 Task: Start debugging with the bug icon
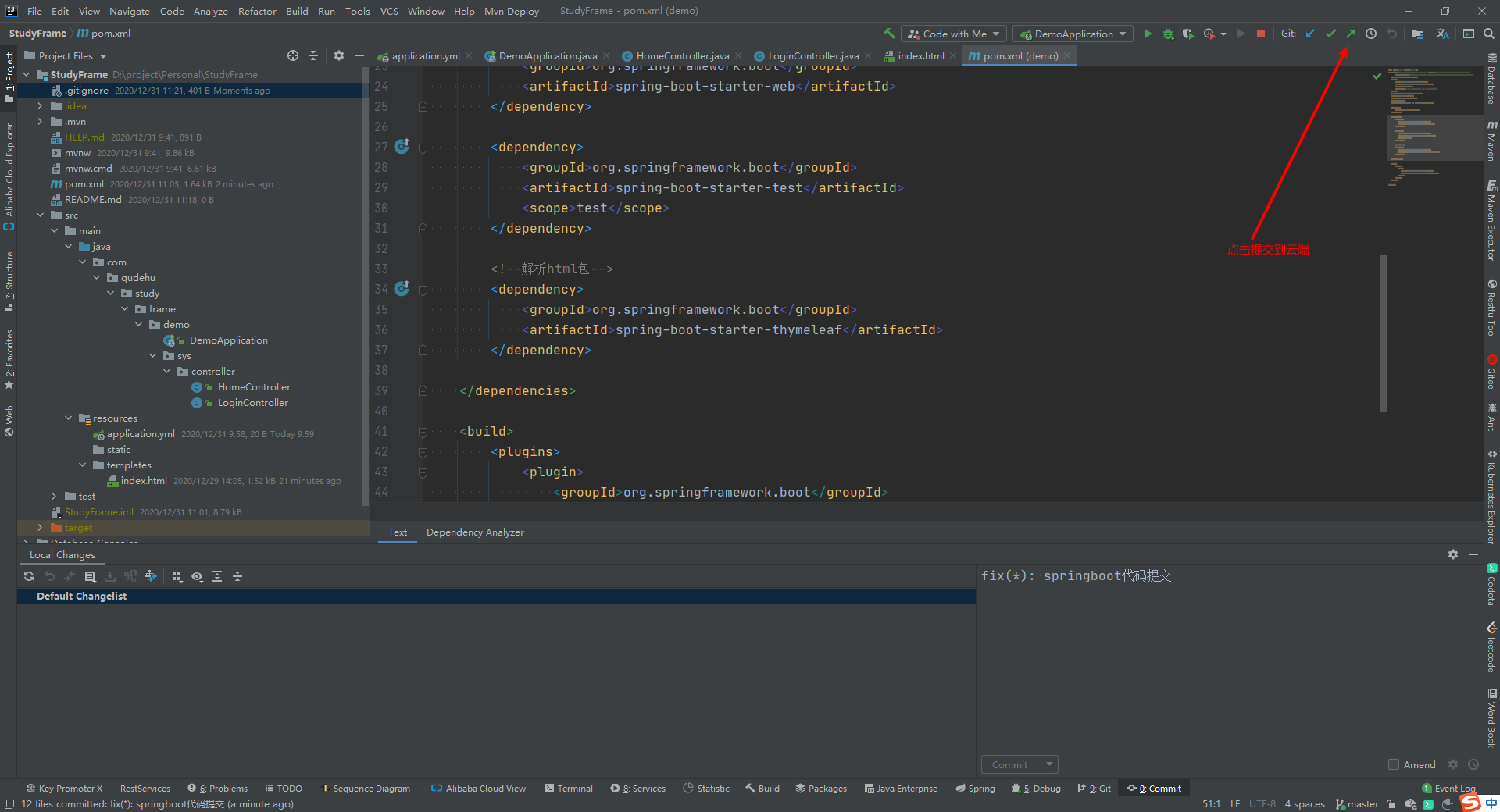(1168, 34)
